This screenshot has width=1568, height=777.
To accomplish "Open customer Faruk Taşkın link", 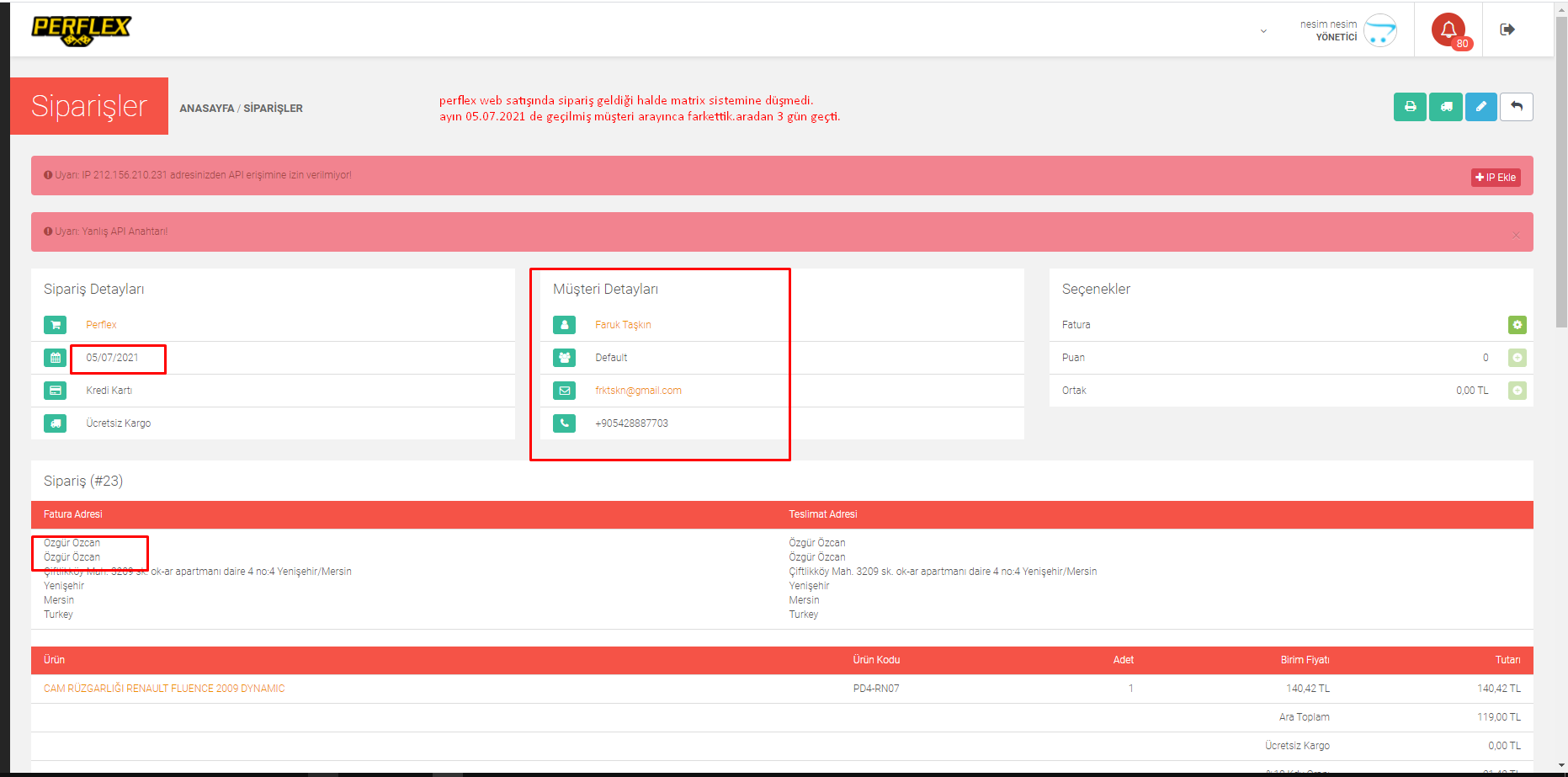I will (623, 325).
